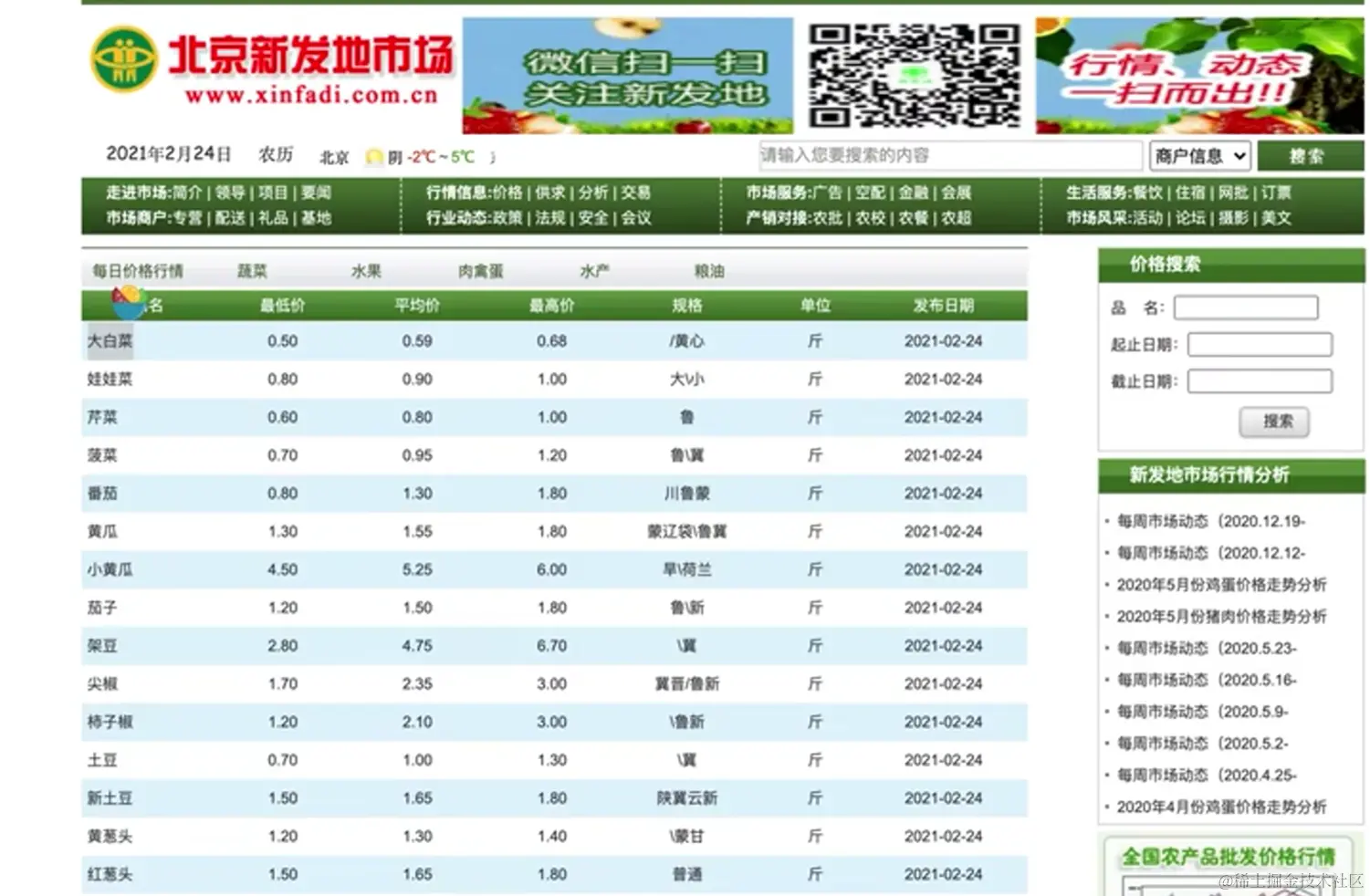
Task: Open 2020年5月份鸡蛋价格走势分析 article
Action: tap(1221, 585)
